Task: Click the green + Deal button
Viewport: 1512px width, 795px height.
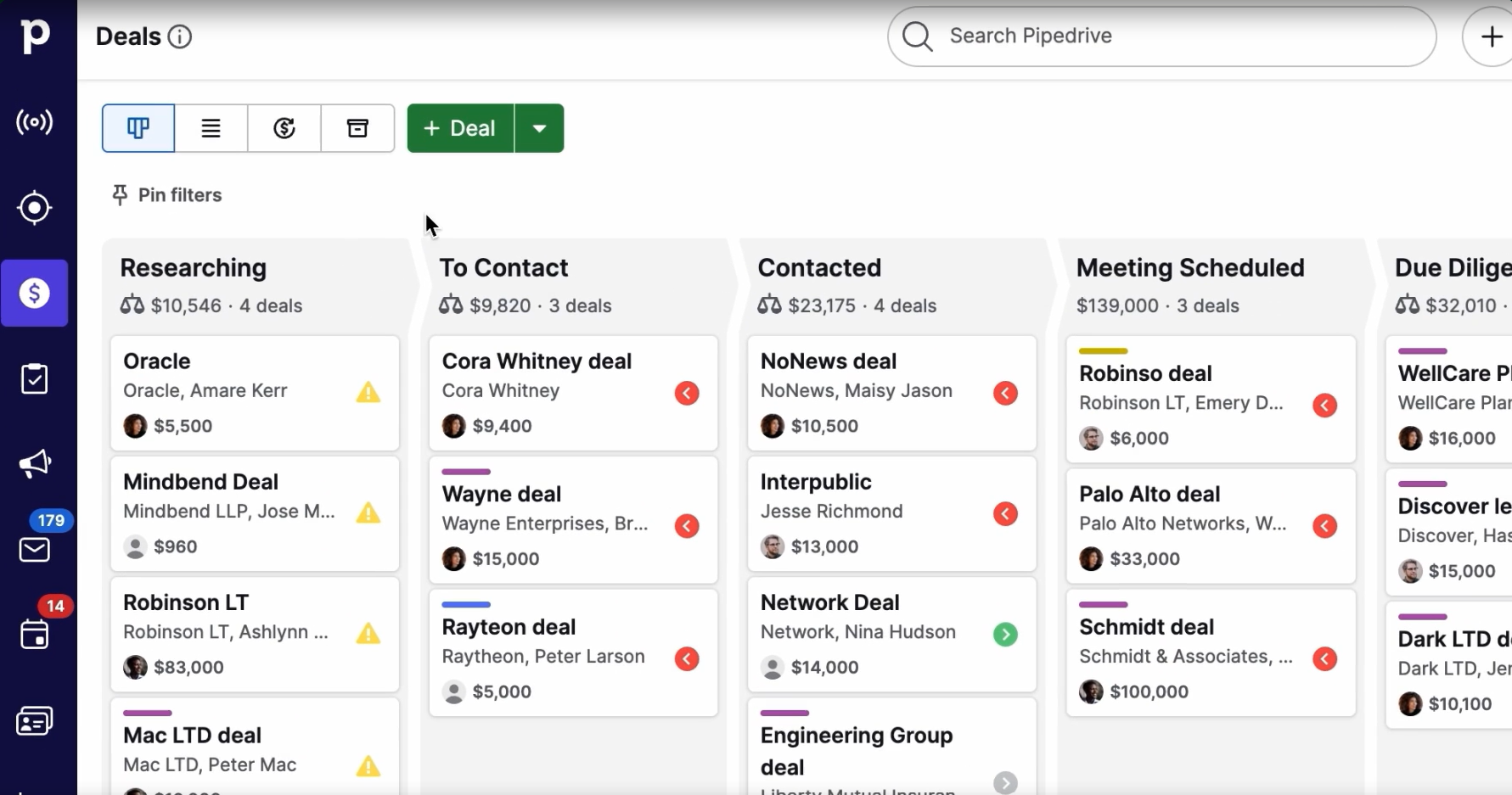Action: pos(461,128)
